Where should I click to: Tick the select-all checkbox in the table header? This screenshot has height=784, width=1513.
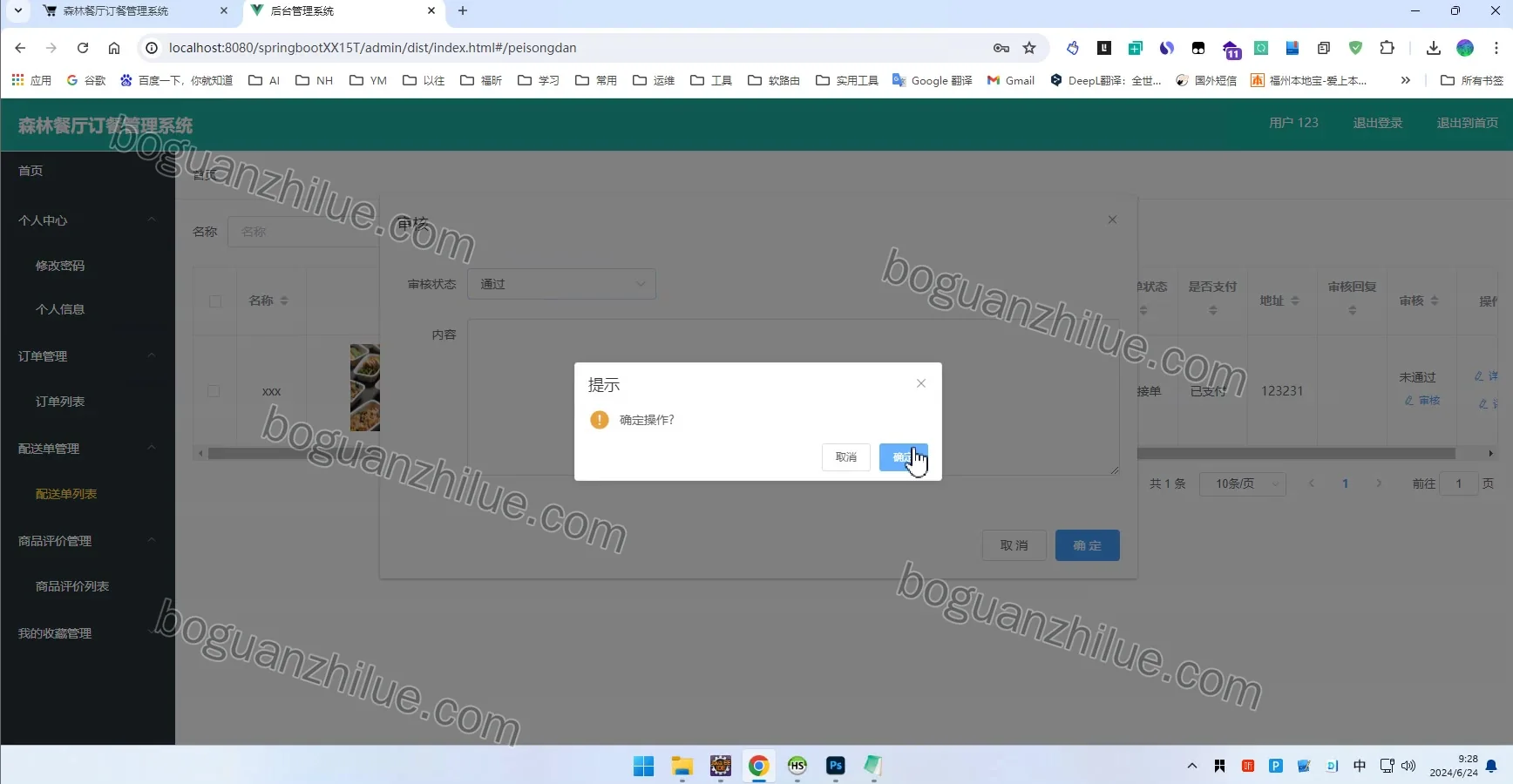215,301
